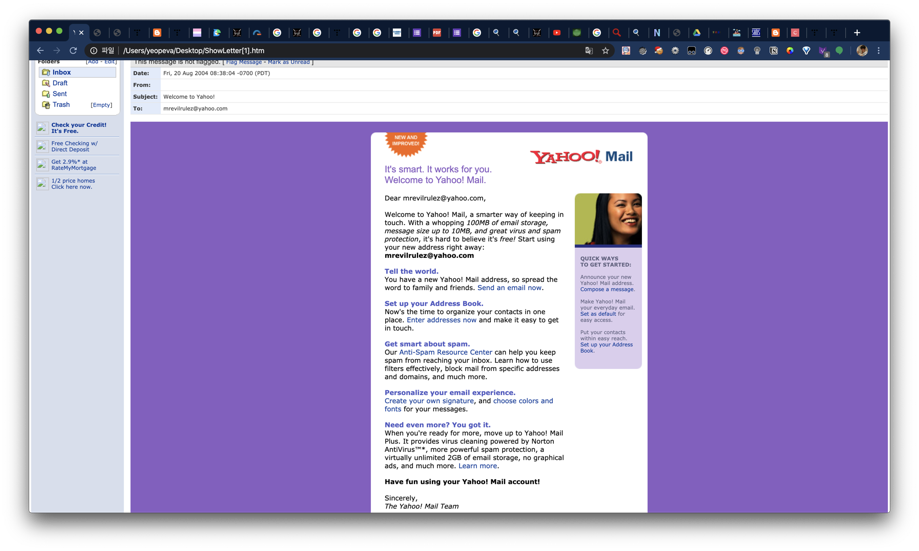Click the Santa hat extension icon
The width and height of the screenshot is (919, 551).
pyautogui.click(x=659, y=50)
